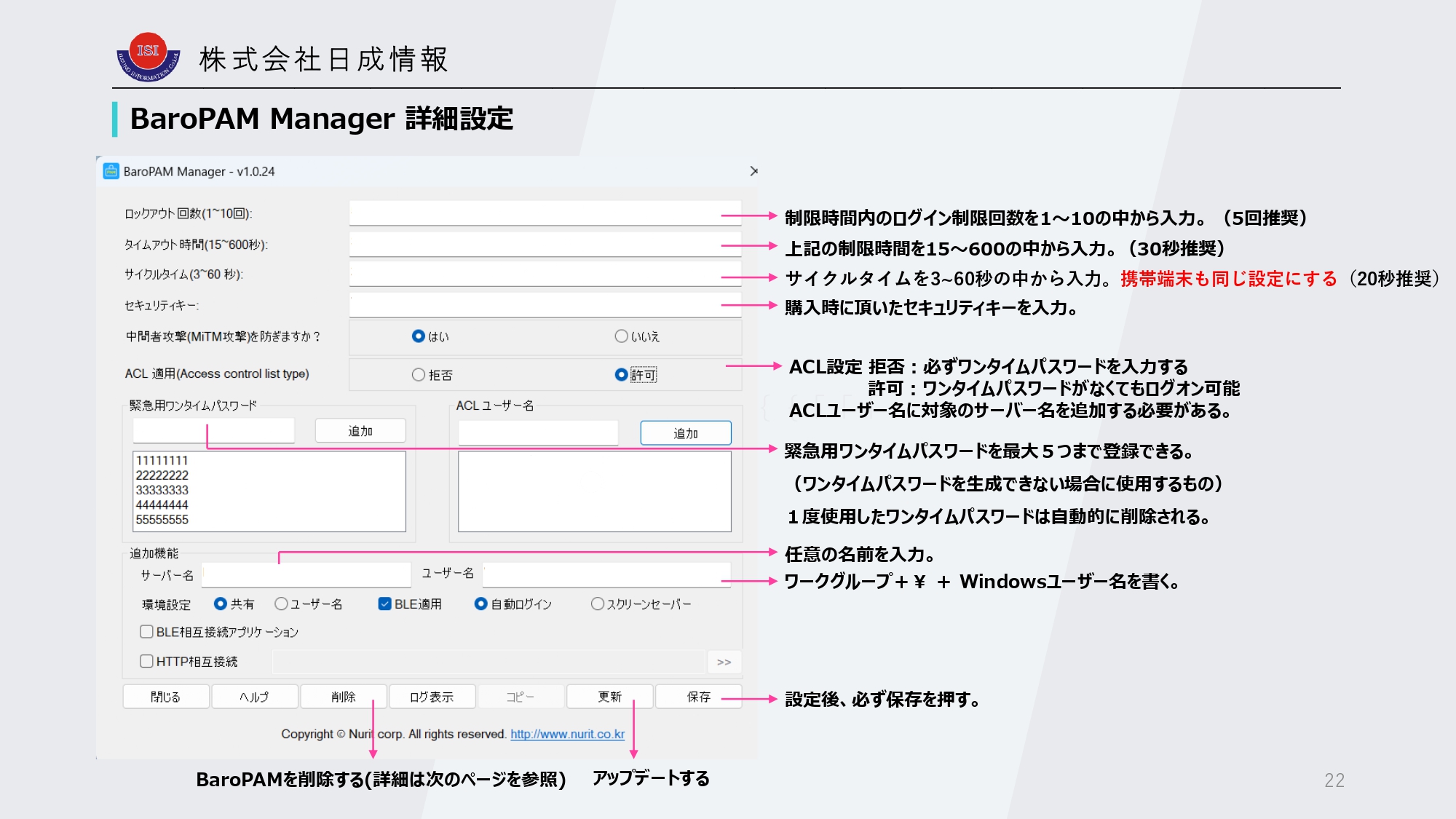Focus the ユーザー名 field in 追加機能

click(x=606, y=575)
